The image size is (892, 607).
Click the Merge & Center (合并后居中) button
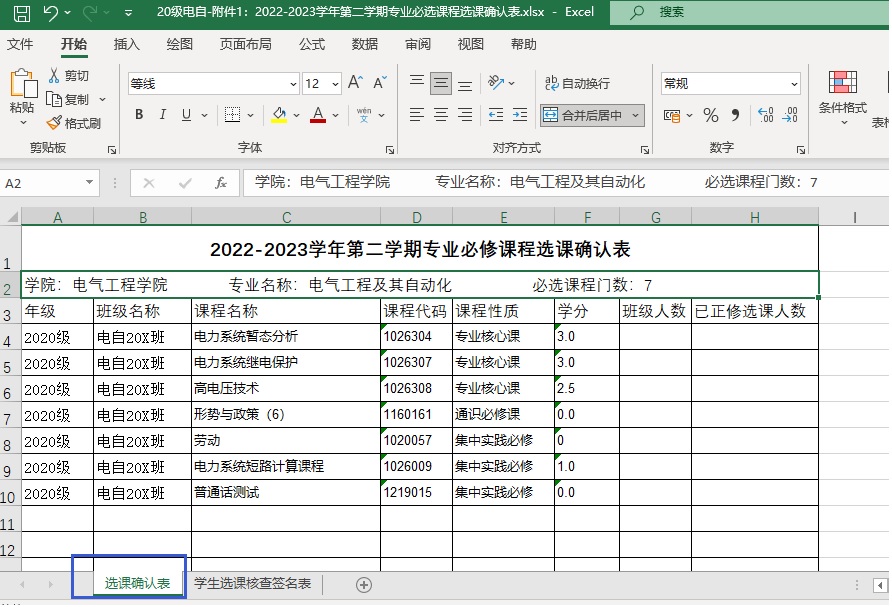coord(585,116)
